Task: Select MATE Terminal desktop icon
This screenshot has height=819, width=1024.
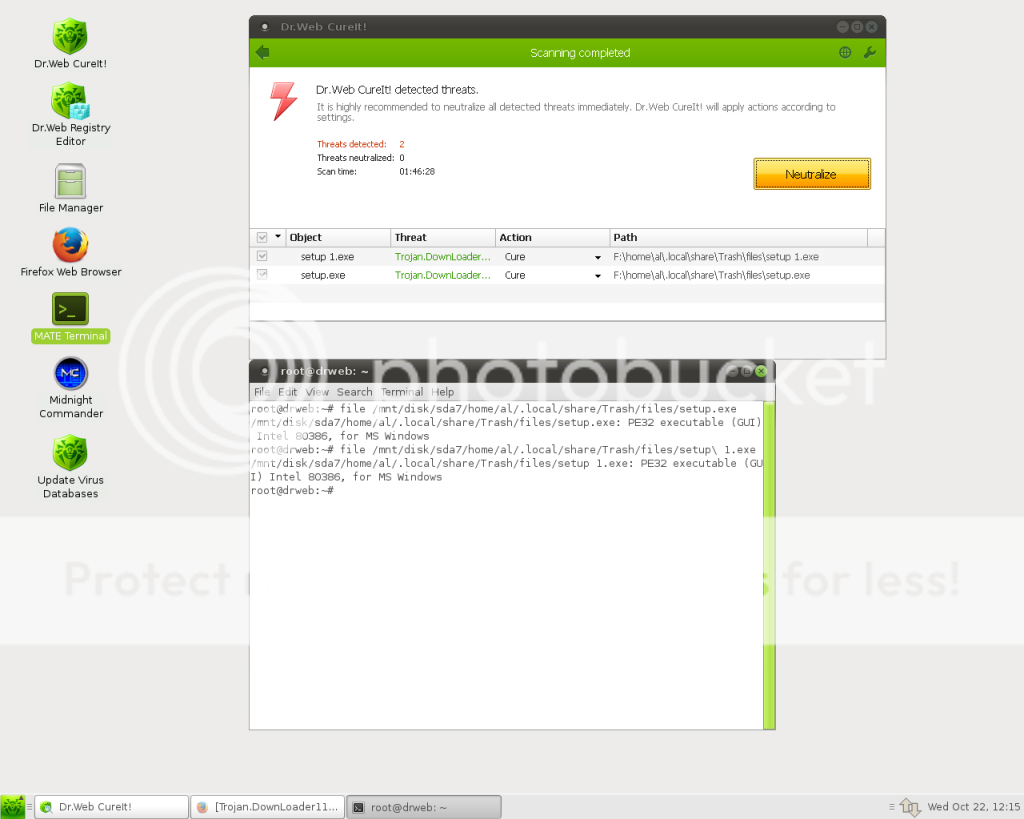Action: [71, 317]
